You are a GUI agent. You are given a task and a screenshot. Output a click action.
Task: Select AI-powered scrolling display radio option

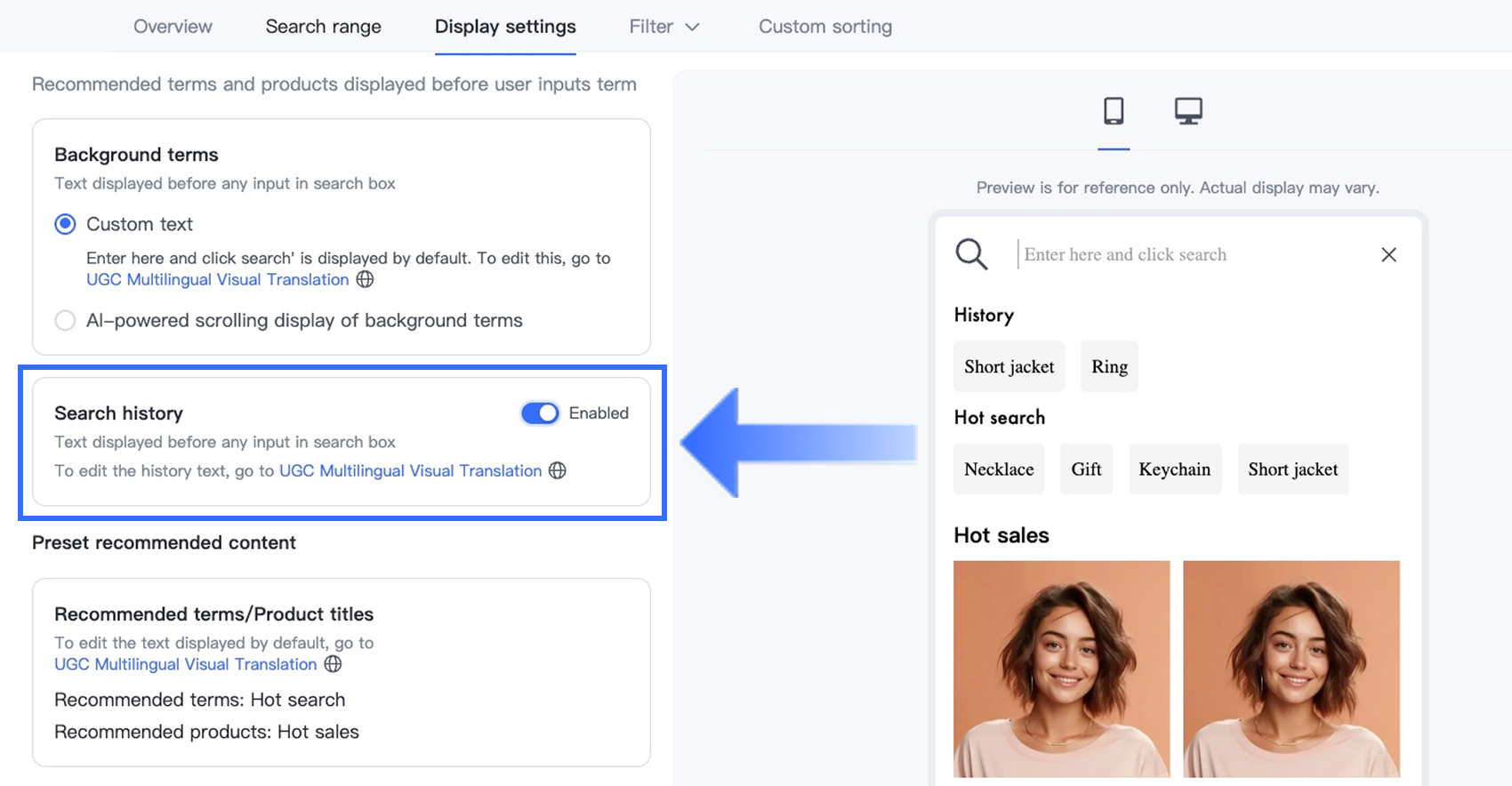(65, 320)
